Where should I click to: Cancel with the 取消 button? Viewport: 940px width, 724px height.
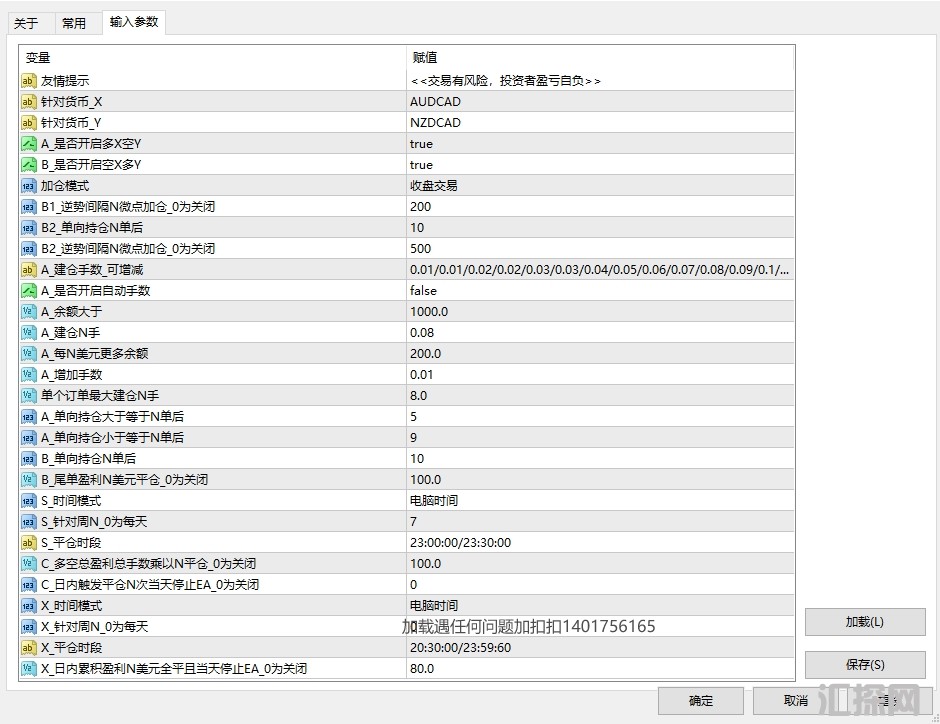coord(796,701)
